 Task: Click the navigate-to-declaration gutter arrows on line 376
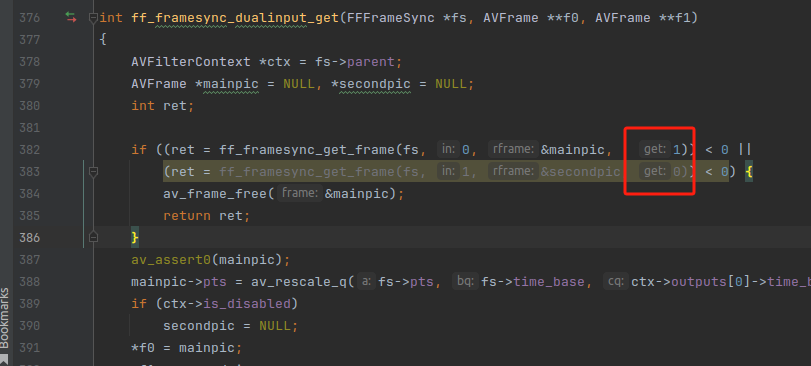coord(70,18)
